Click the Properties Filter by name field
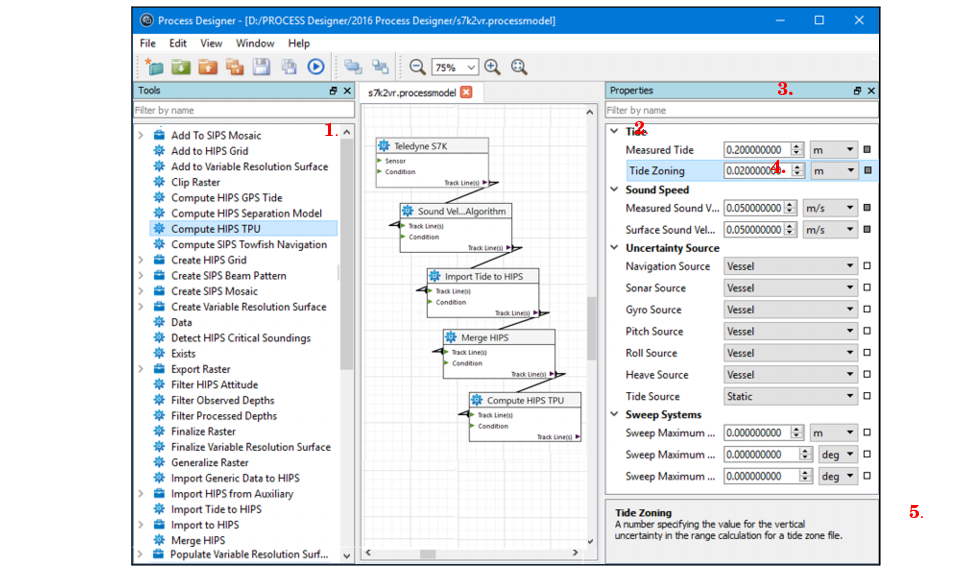This screenshot has width=978, height=570. (x=740, y=110)
